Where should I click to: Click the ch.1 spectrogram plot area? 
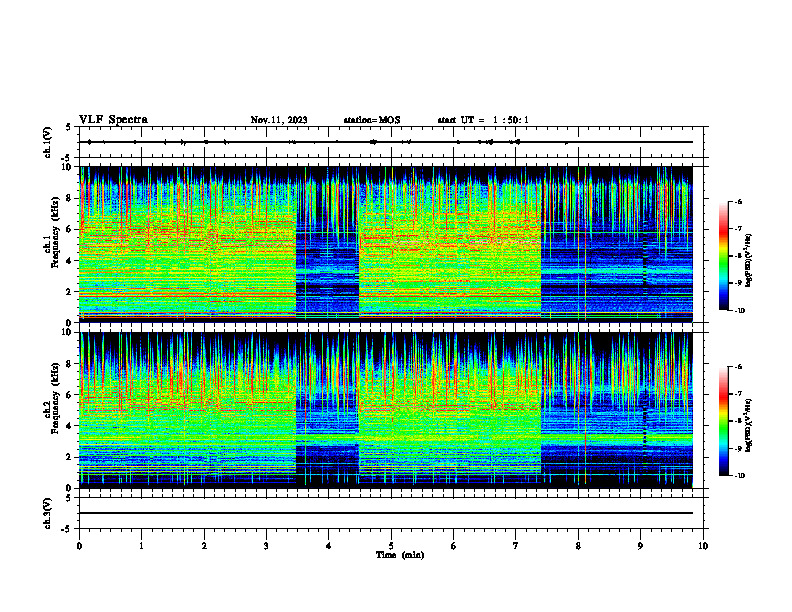[x=391, y=244]
